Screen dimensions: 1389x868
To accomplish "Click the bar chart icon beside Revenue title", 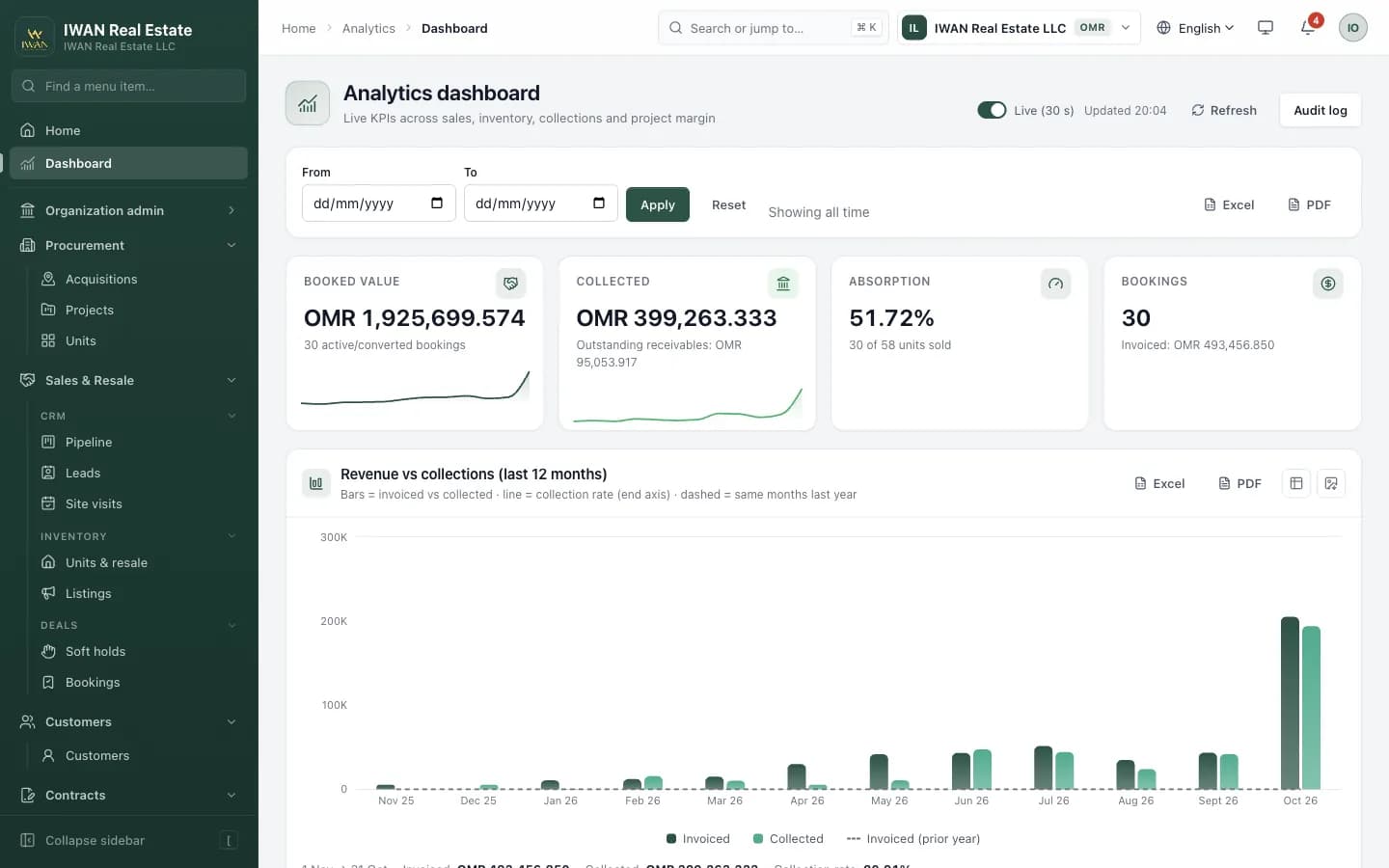I will click(316, 483).
